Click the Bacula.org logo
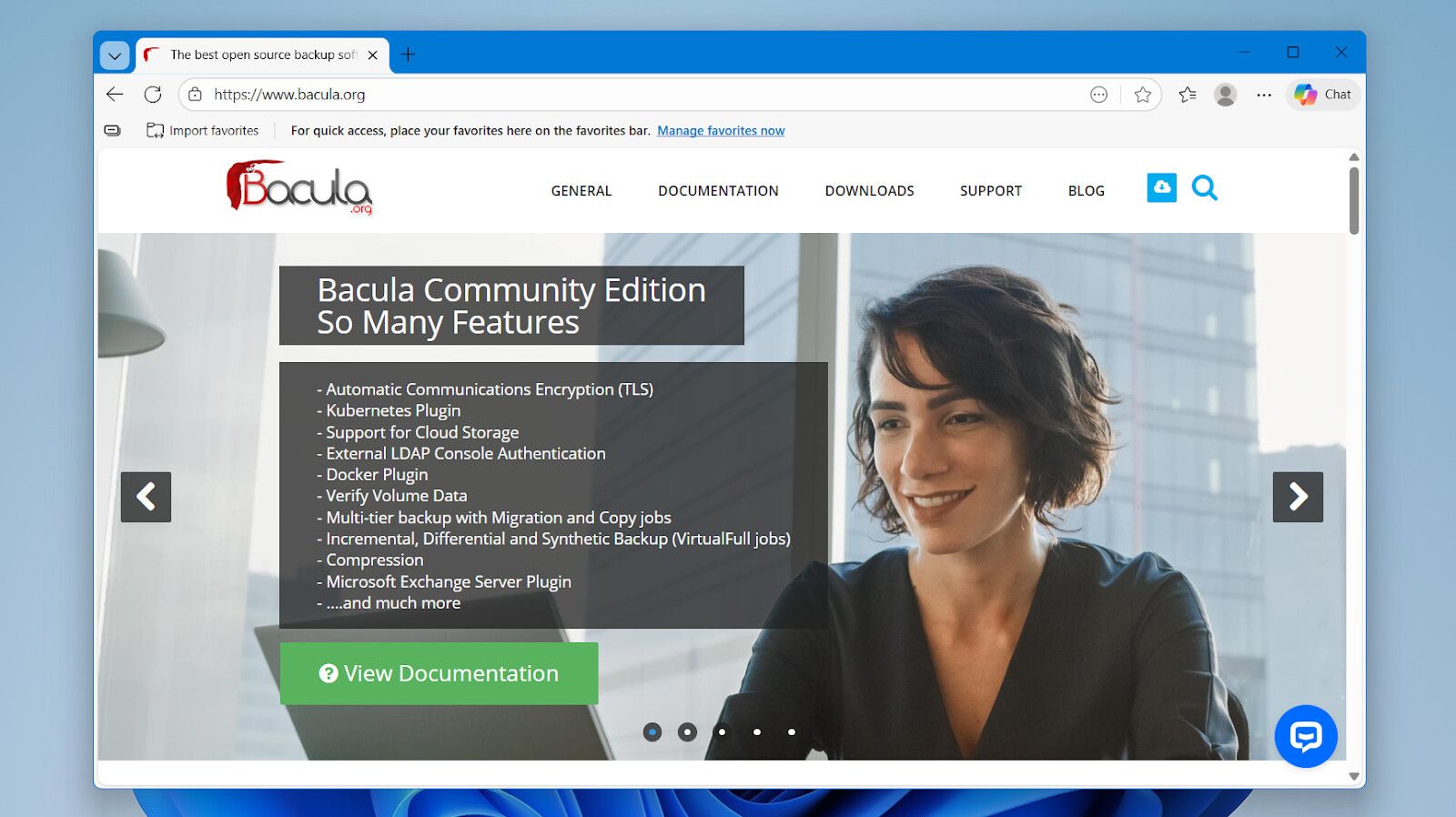Image resolution: width=1456 pixels, height=817 pixels. tap(299, 187)
